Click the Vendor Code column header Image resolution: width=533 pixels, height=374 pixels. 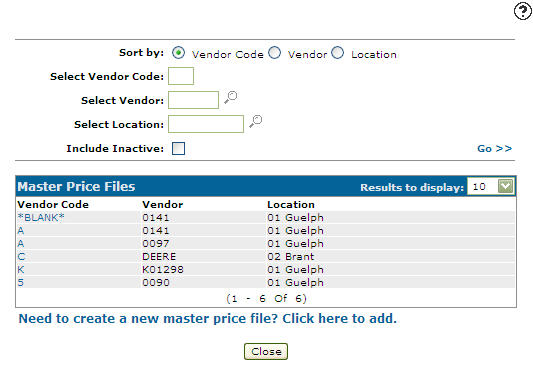[53, 204]
